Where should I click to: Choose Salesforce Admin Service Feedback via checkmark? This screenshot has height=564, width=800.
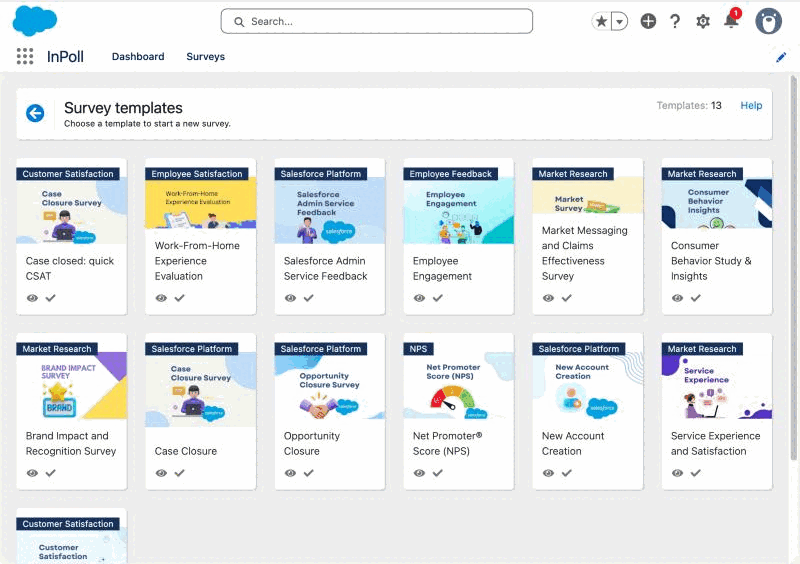[x=309, y=298]
